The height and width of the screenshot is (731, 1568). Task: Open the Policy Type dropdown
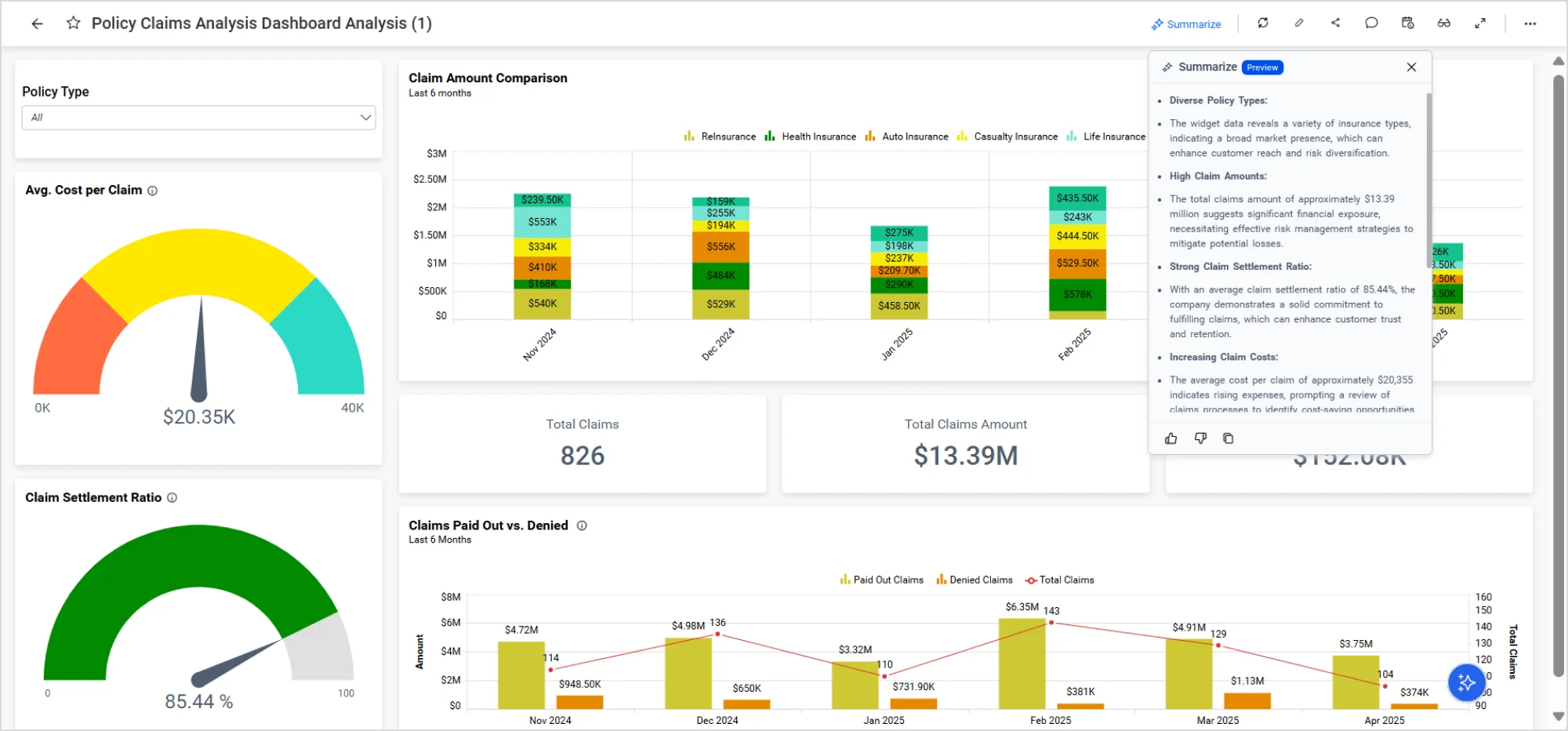pos(198,118)
